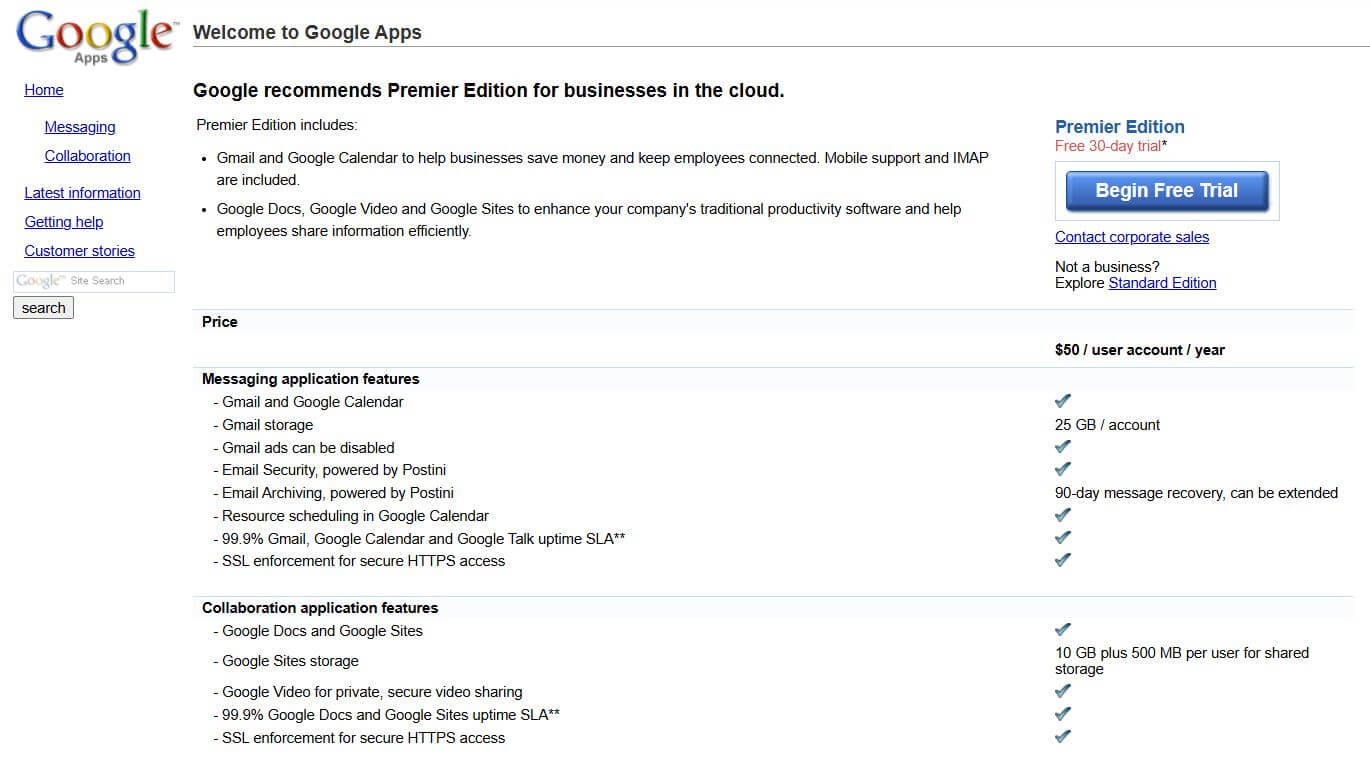Open the Getting help page
The width and height of the screenshot is (1370, 767).
tap(63, 222)
